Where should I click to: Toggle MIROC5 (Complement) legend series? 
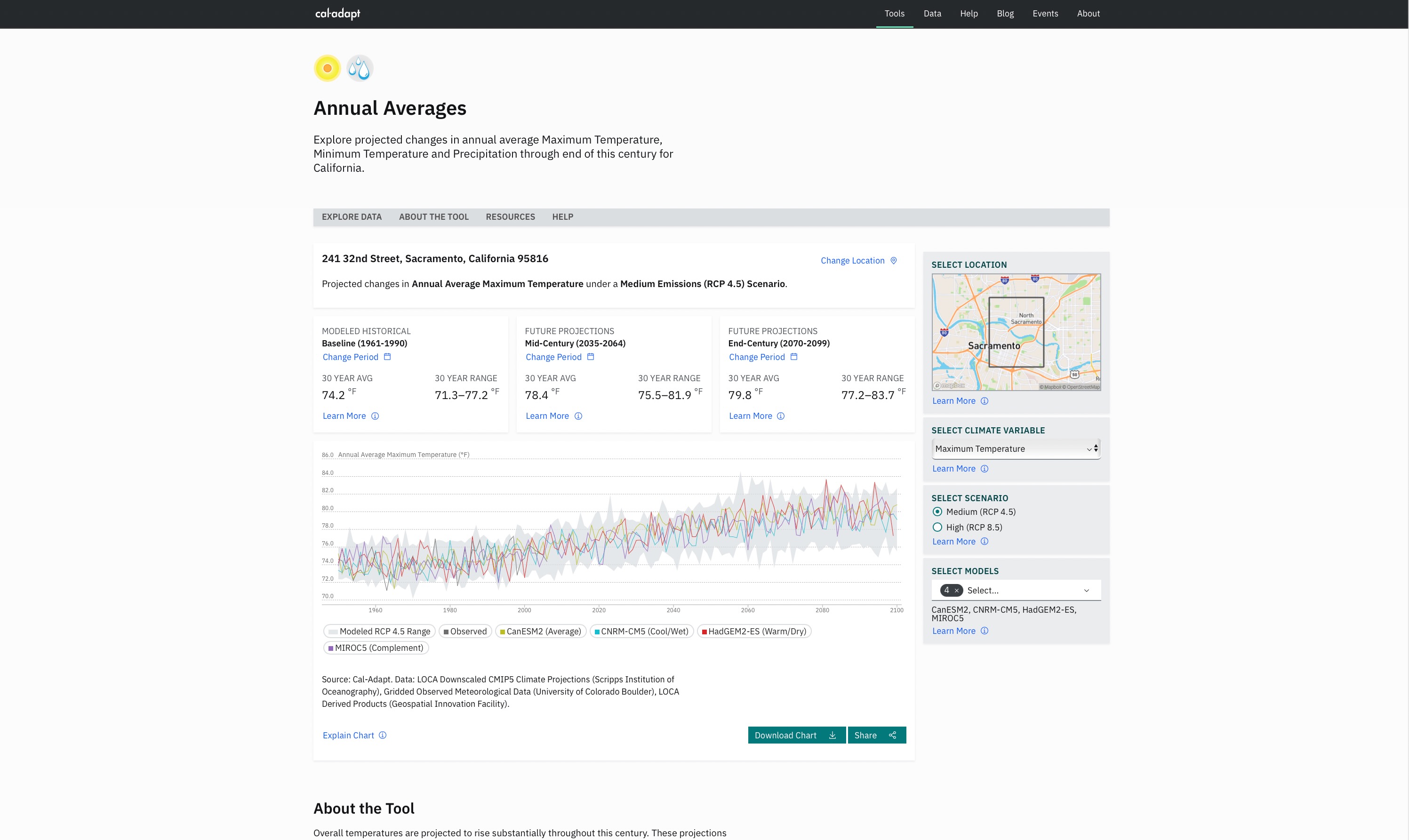[376, 648]
